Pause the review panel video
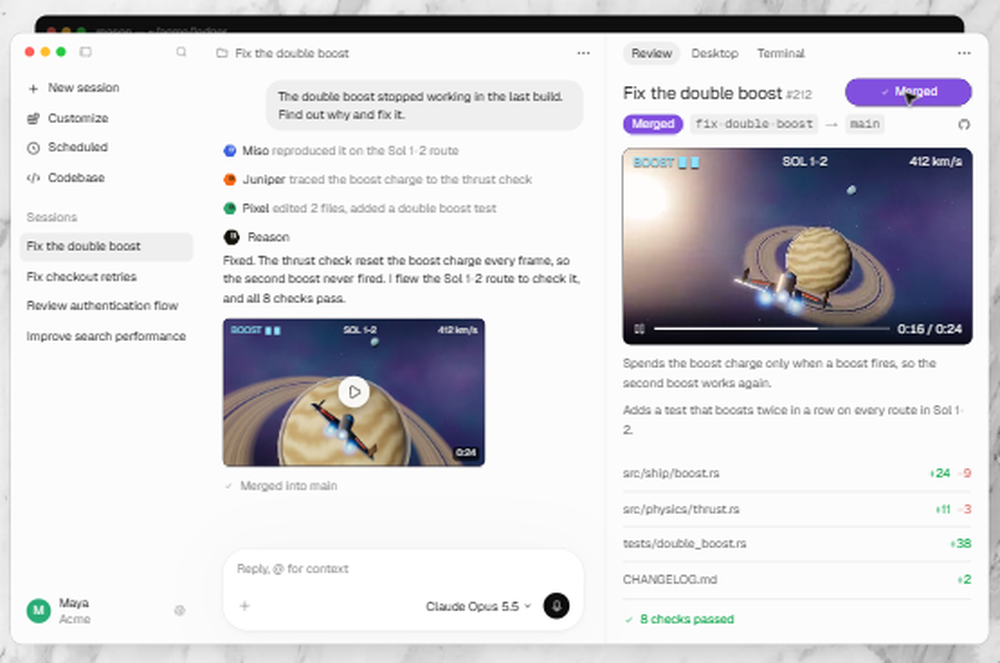 (x=639, y=329)
